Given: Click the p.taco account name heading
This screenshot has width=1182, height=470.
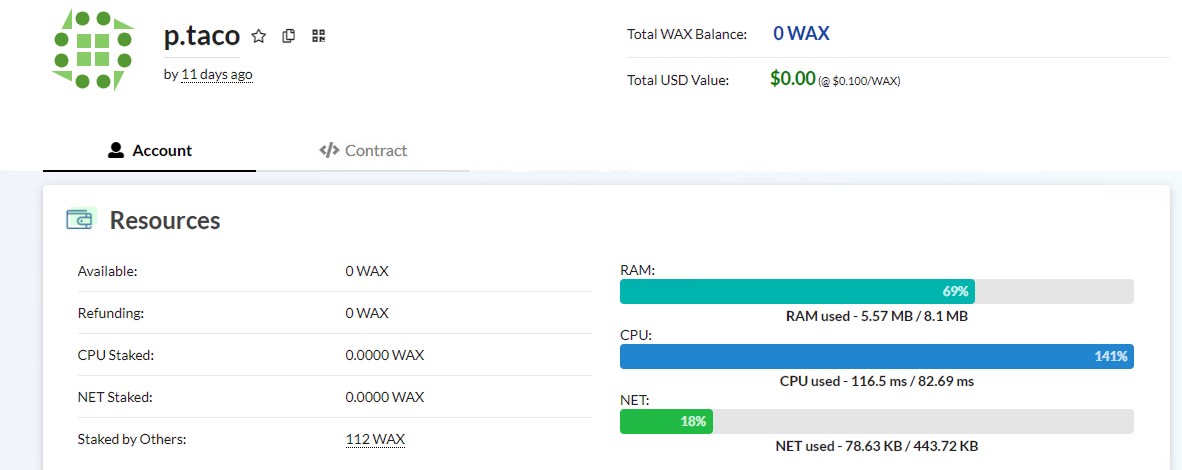Looking at the screenshot, I should click(201, 35).
